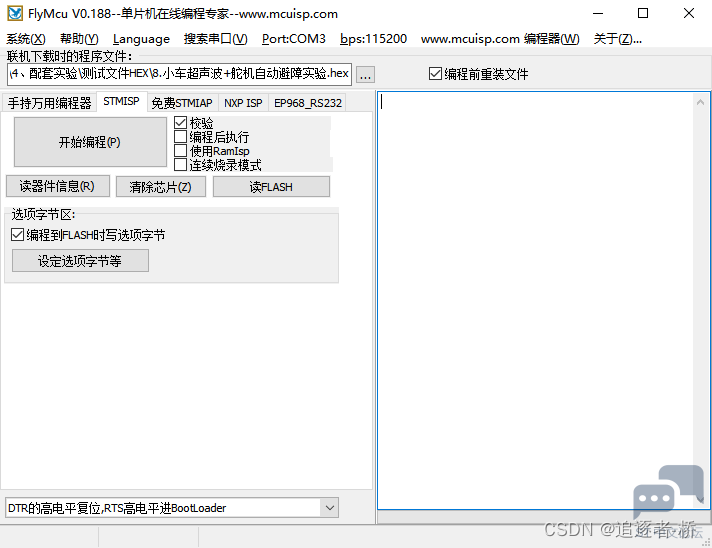Click the 读FLASH button

click(x=271, y=187)
